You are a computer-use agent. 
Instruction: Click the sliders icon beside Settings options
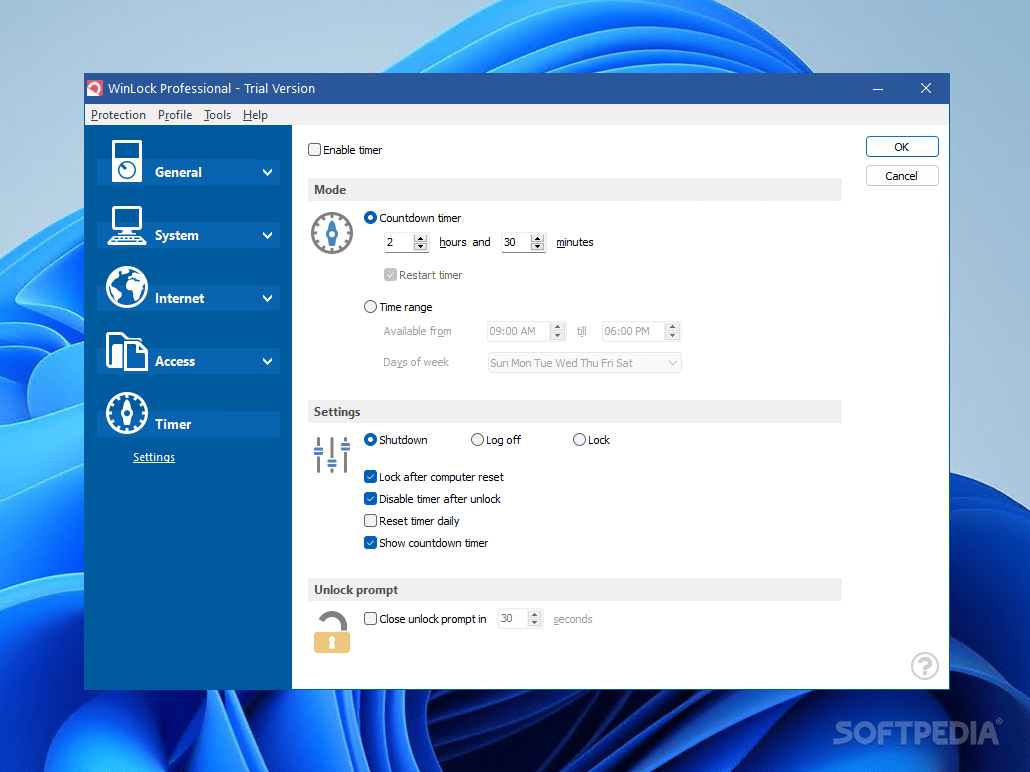tap(332, 455)
